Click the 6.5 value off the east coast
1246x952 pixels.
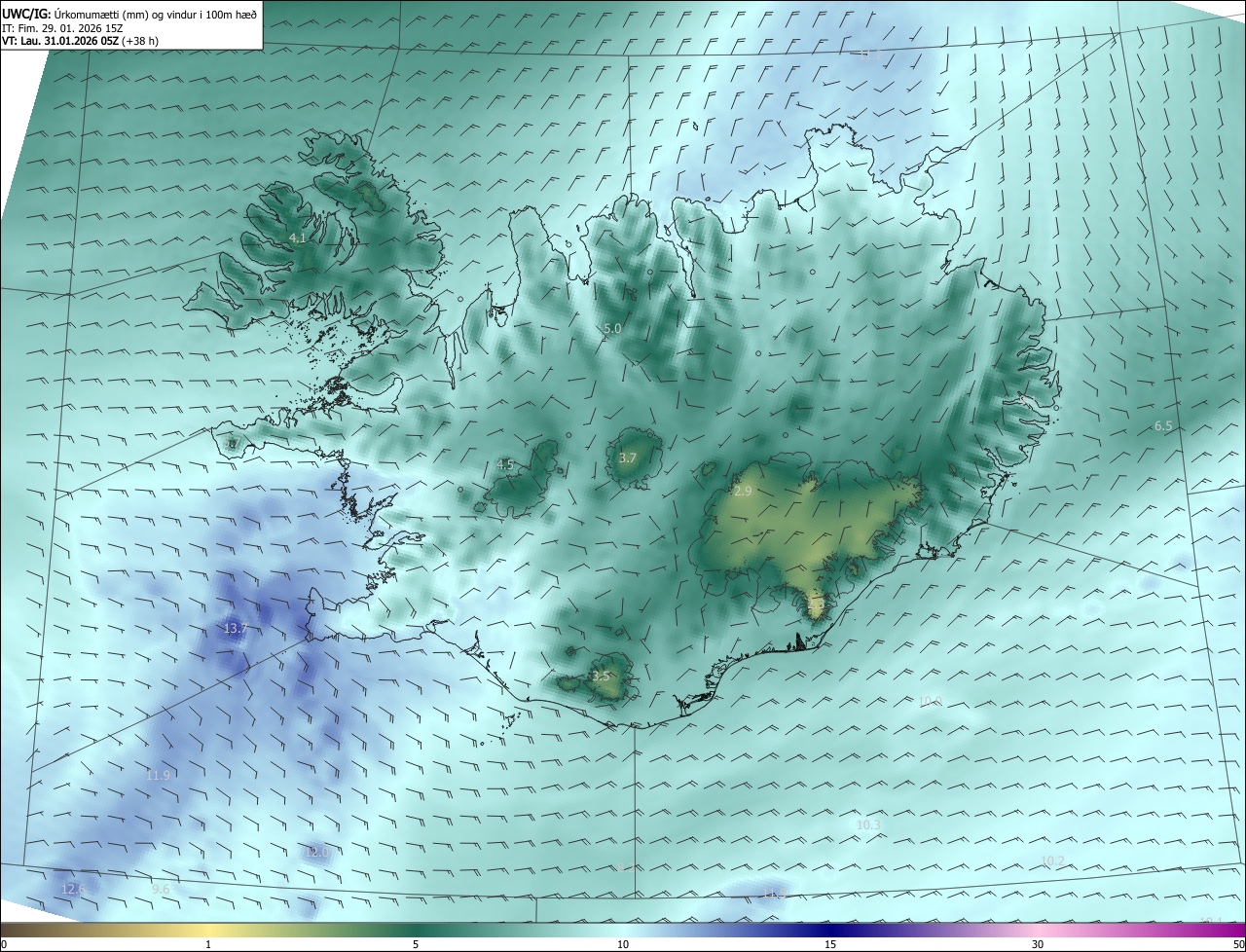(x=1163, y=426)
